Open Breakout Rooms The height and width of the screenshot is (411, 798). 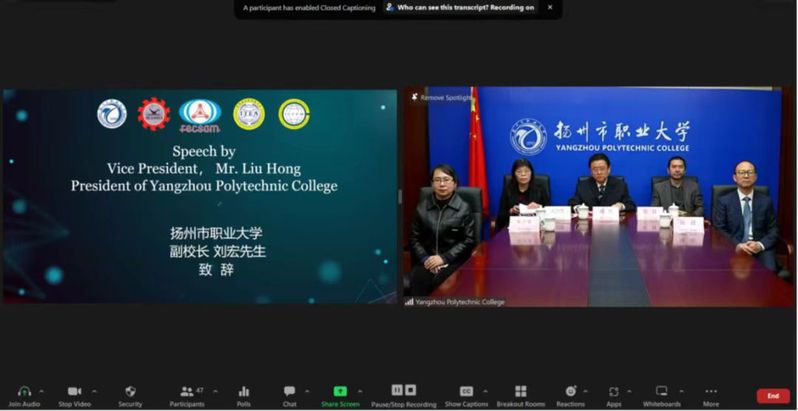click(x=520, y=391)
